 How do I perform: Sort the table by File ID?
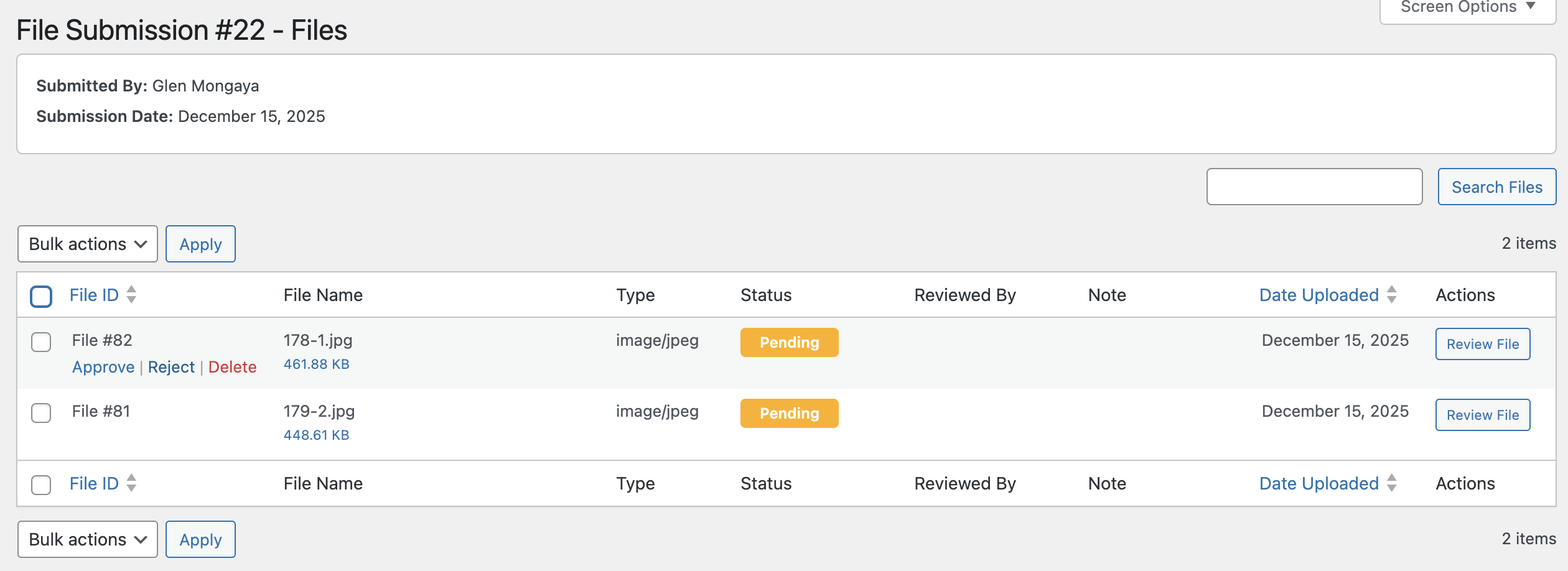[94, 295]
